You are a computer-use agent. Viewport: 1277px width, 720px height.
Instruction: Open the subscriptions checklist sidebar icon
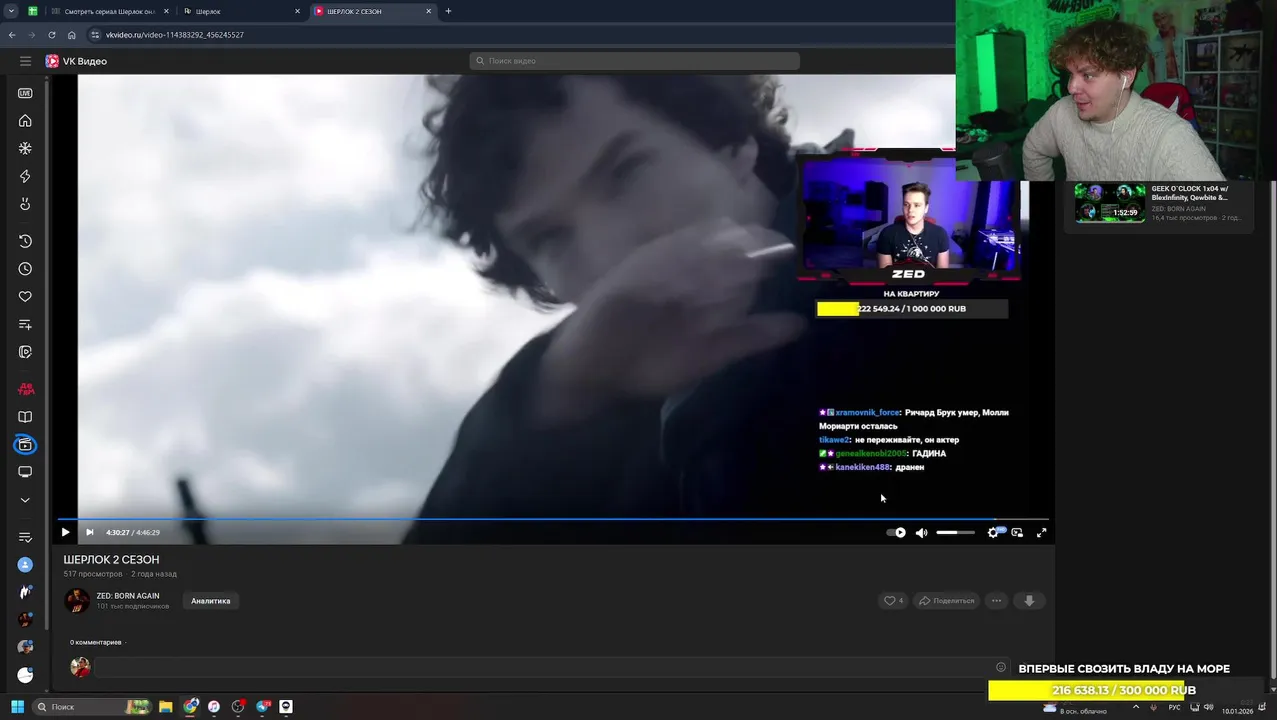[25, 537]
